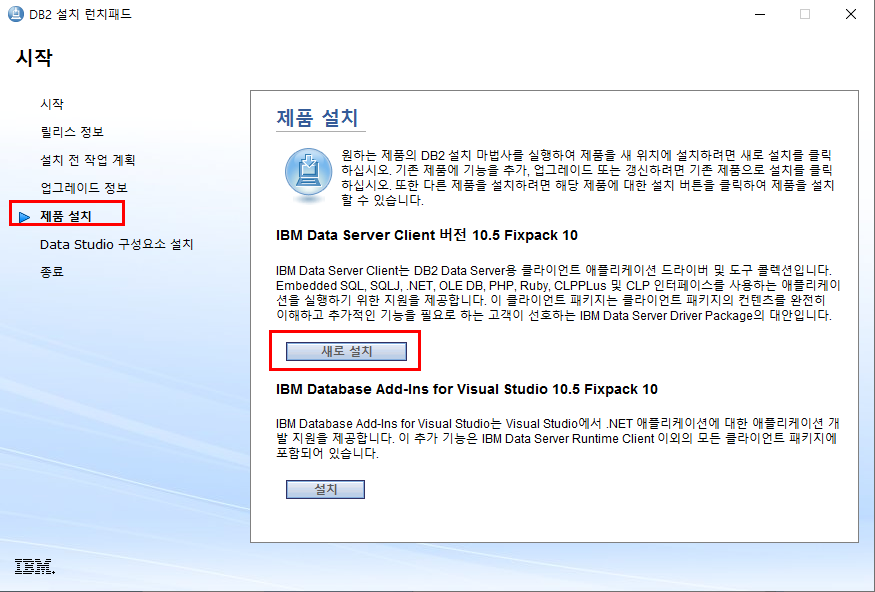Click the IBM Database Add-Ins for Visual Studio heading
This screenshot has height=592, width=875.
[x=467, y=389]
